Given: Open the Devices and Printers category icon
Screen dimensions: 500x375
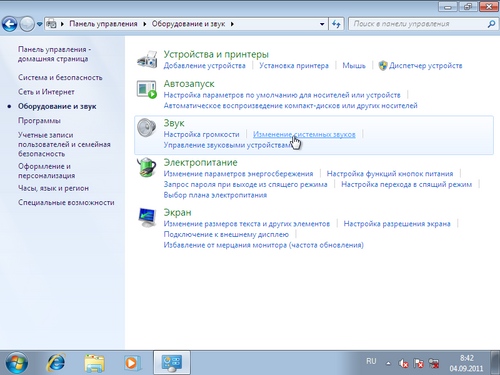Looking at the screenshot, I should tap(147, 60).
